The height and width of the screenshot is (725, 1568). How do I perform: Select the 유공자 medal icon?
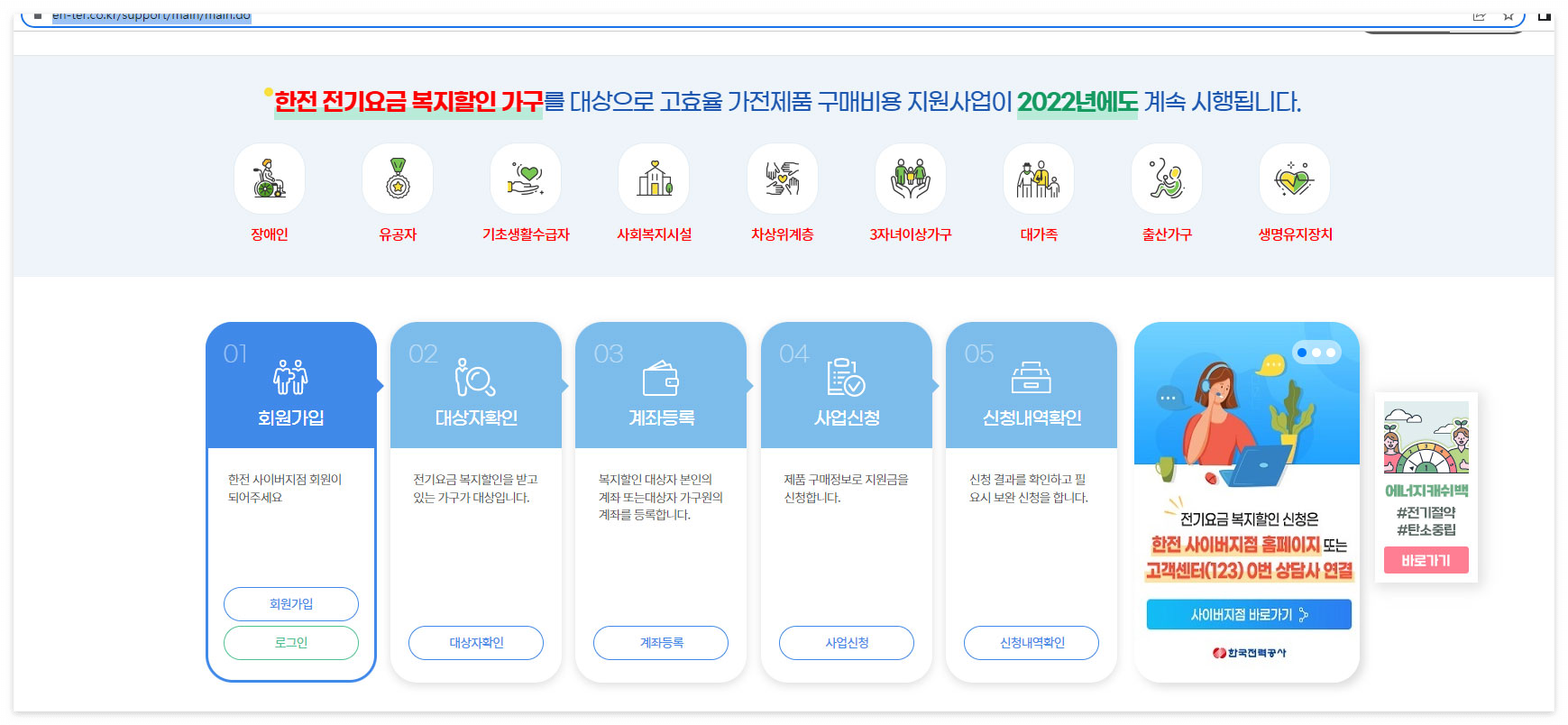[398, 179]
